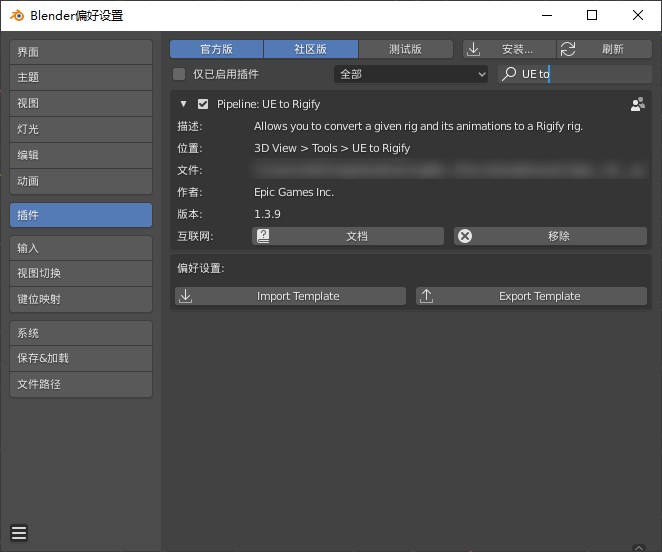Click the 安装... button
The width and height of the screenshot is (662, 552).
[509, 49]
